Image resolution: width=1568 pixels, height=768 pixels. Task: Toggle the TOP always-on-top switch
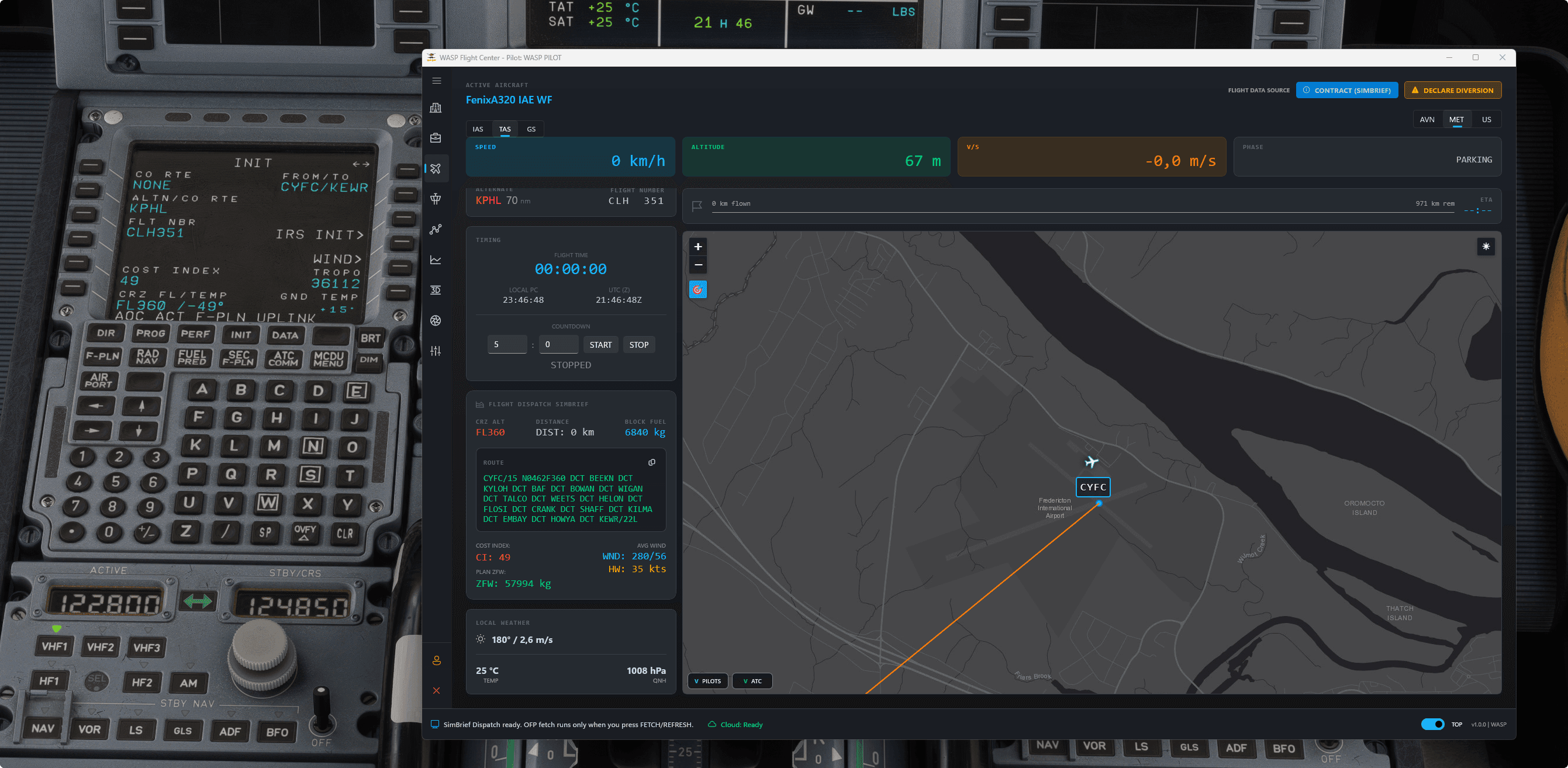[x=1432, y=724]
